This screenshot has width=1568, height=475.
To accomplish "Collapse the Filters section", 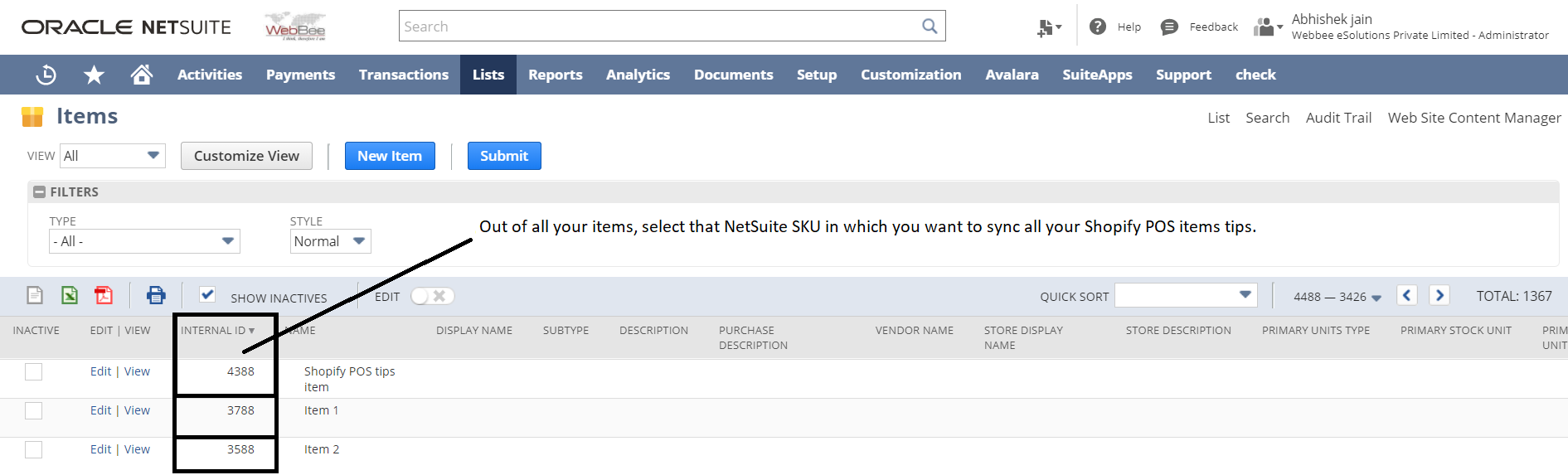I will 39,192.
